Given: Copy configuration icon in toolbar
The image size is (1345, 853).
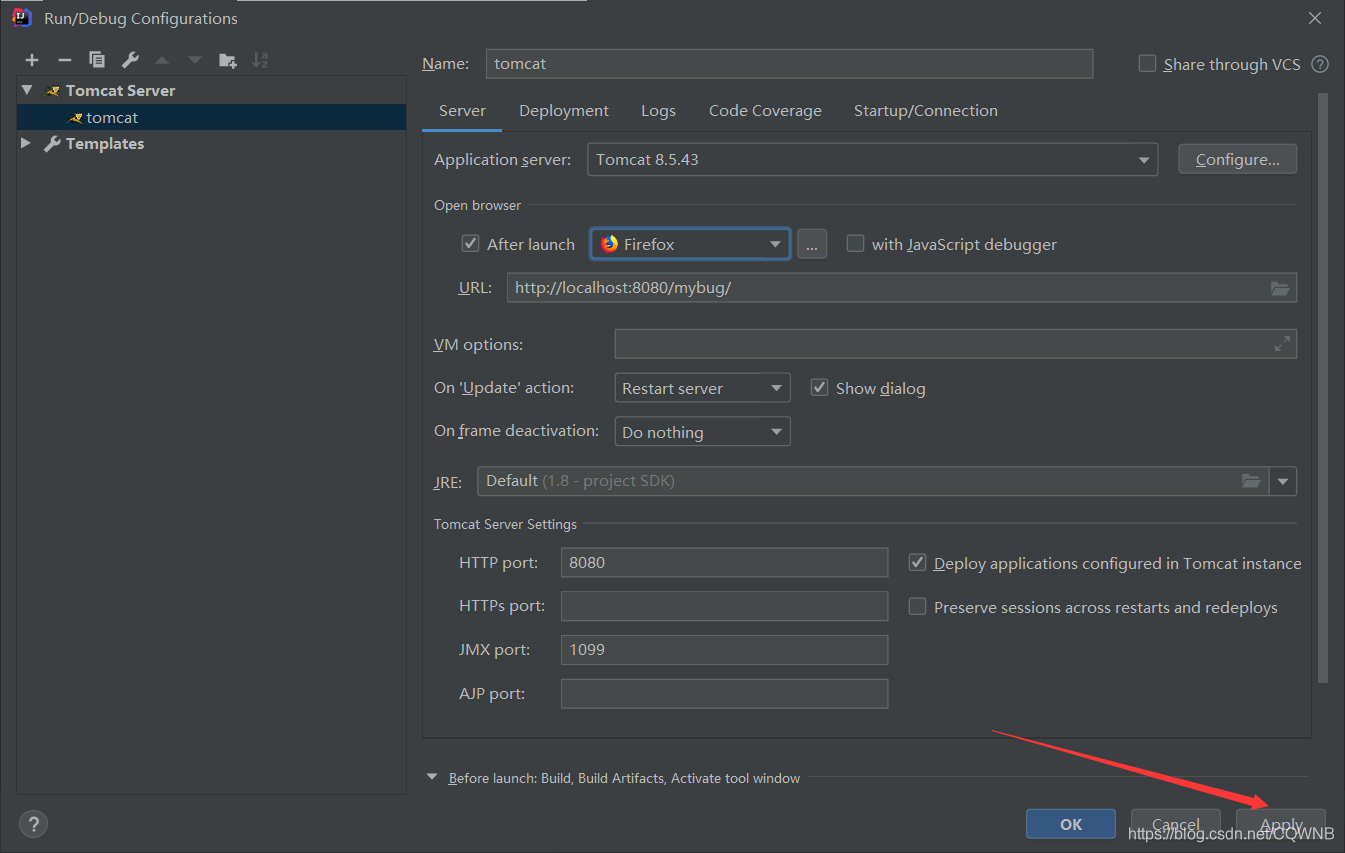Looking at the screenshot, I should (x=97, y=60).
